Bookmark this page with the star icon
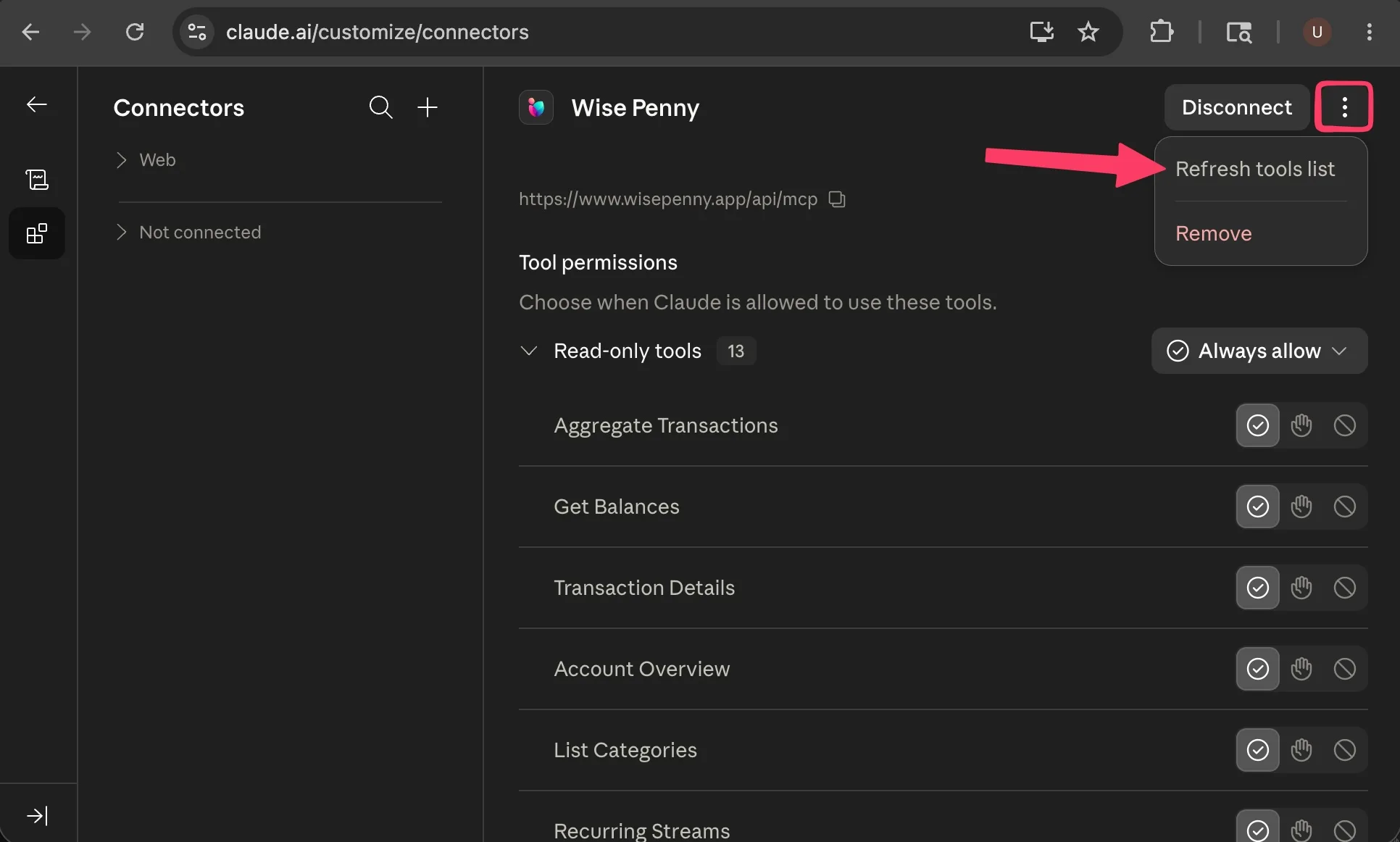The height and width of the screenshot is (842, 1400). tap(1088, 32)
